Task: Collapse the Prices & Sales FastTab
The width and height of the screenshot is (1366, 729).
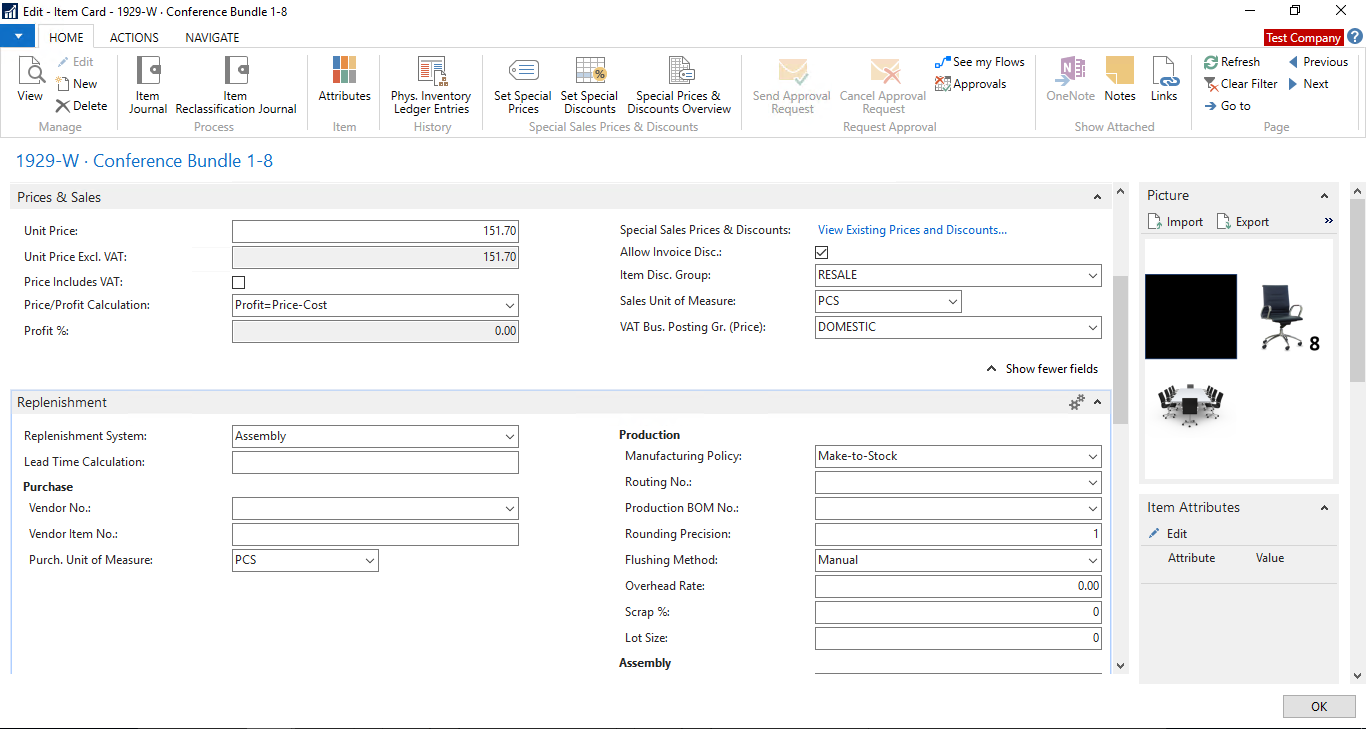Action: pyautogui.click(x=1097, y=196)
